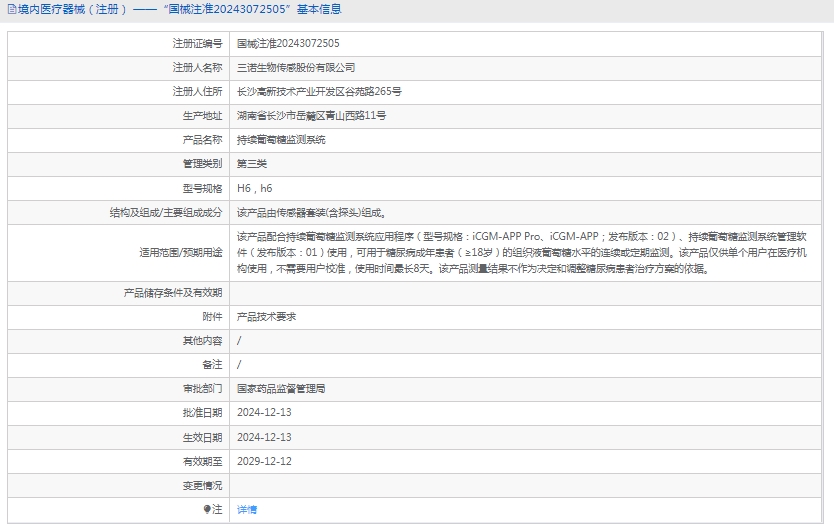834x532 pixels.
Task: Click the document icon beside the page title
Action: tap(11, 10)
